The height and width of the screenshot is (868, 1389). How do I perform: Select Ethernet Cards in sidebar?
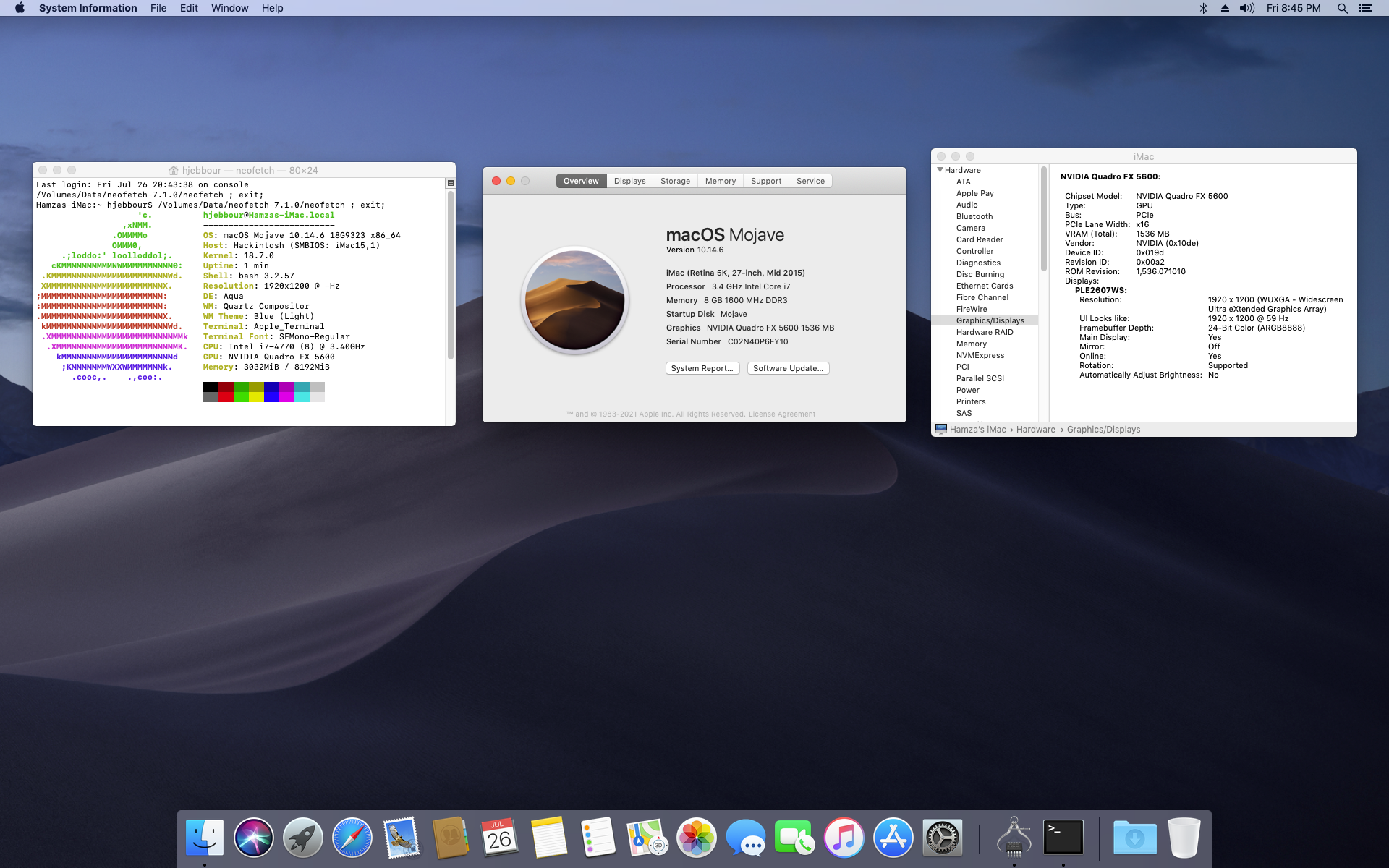985,286
